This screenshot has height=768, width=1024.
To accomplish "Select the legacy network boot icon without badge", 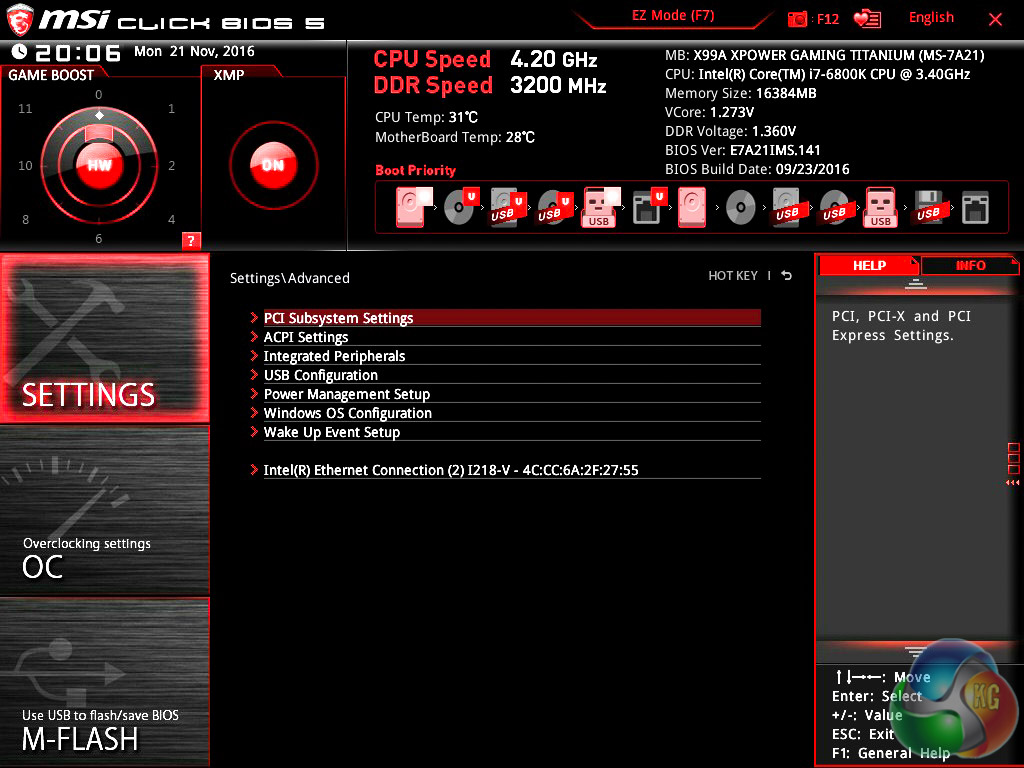I will (975, 208).
